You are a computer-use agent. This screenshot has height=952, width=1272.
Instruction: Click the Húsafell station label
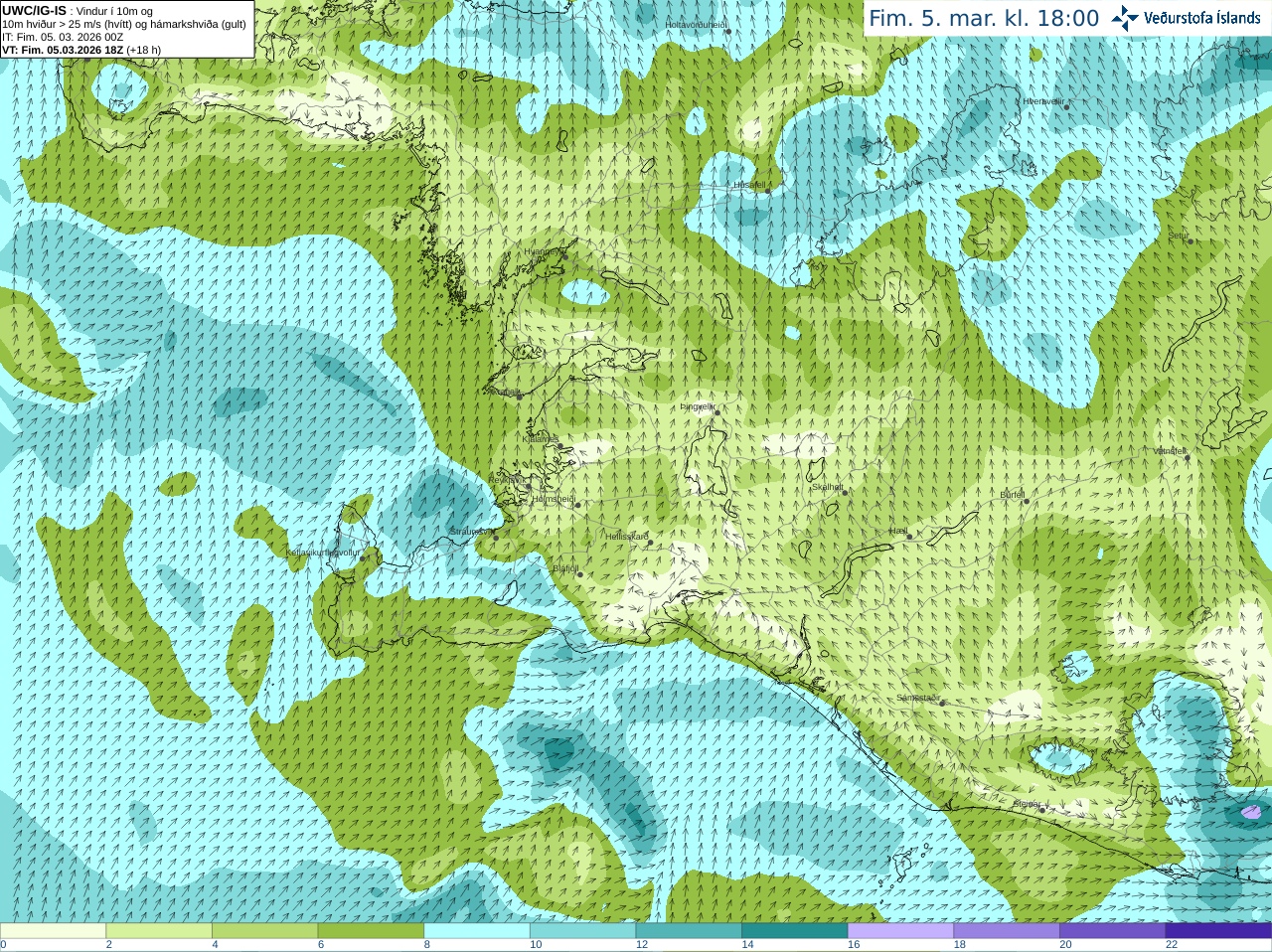click(x=749, y=185)
